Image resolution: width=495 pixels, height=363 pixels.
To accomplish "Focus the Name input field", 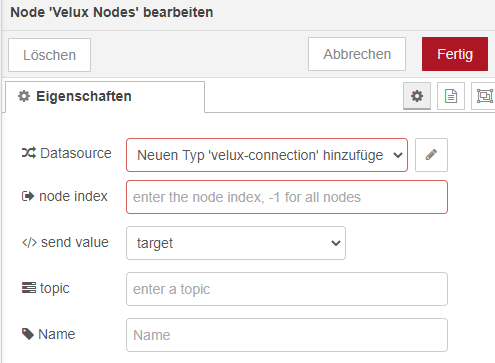I will click(x=287, y=335).
